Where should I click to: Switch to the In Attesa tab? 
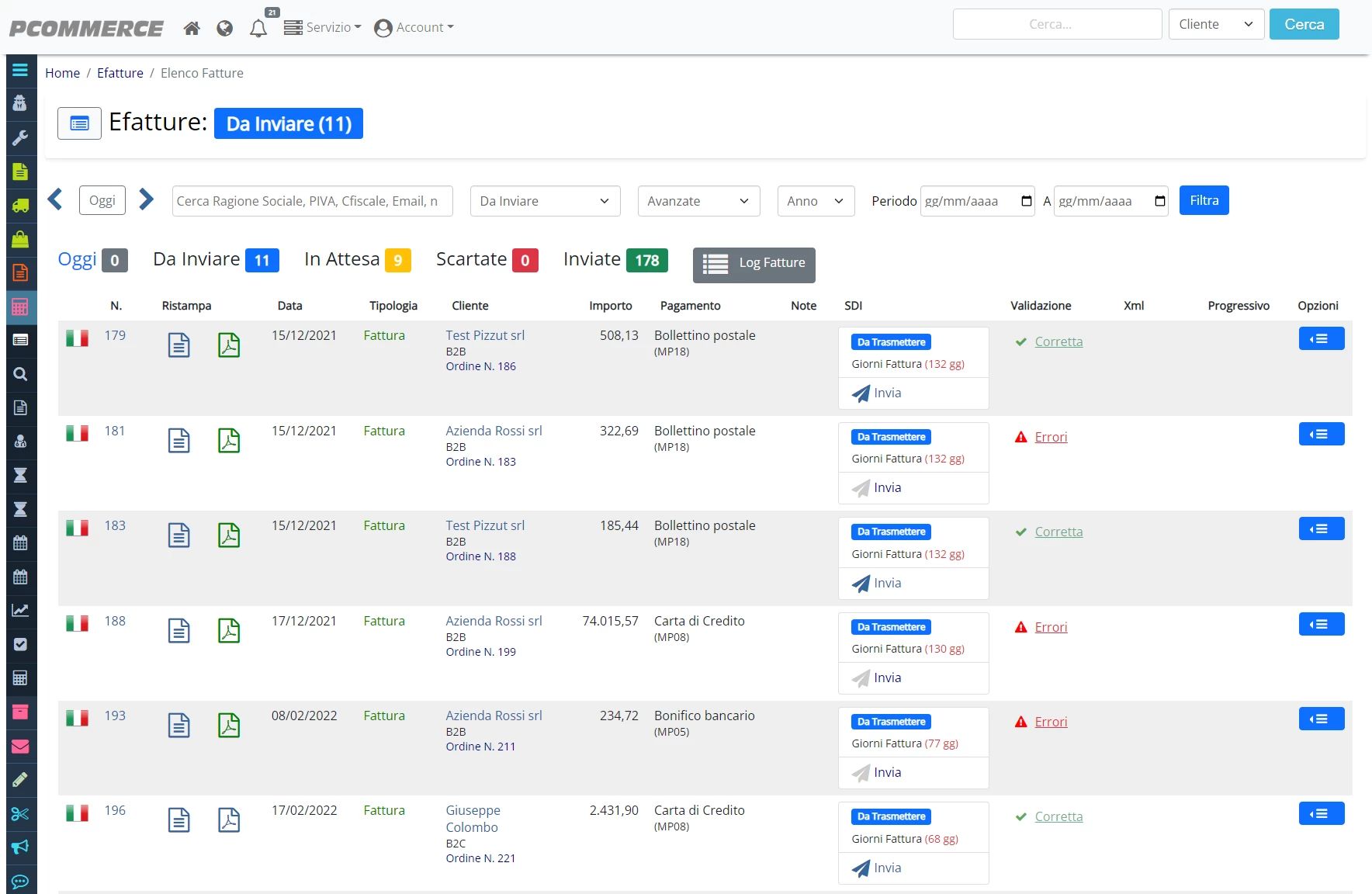pos(357,259)
